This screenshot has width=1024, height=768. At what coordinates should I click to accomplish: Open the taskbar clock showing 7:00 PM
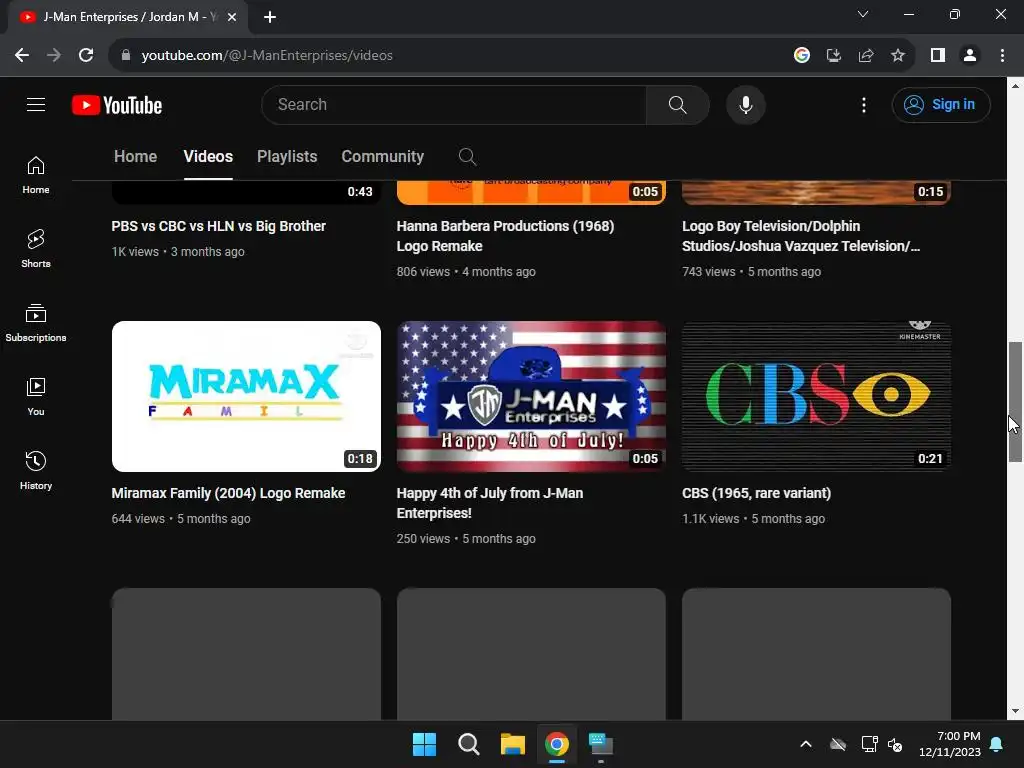950,744
